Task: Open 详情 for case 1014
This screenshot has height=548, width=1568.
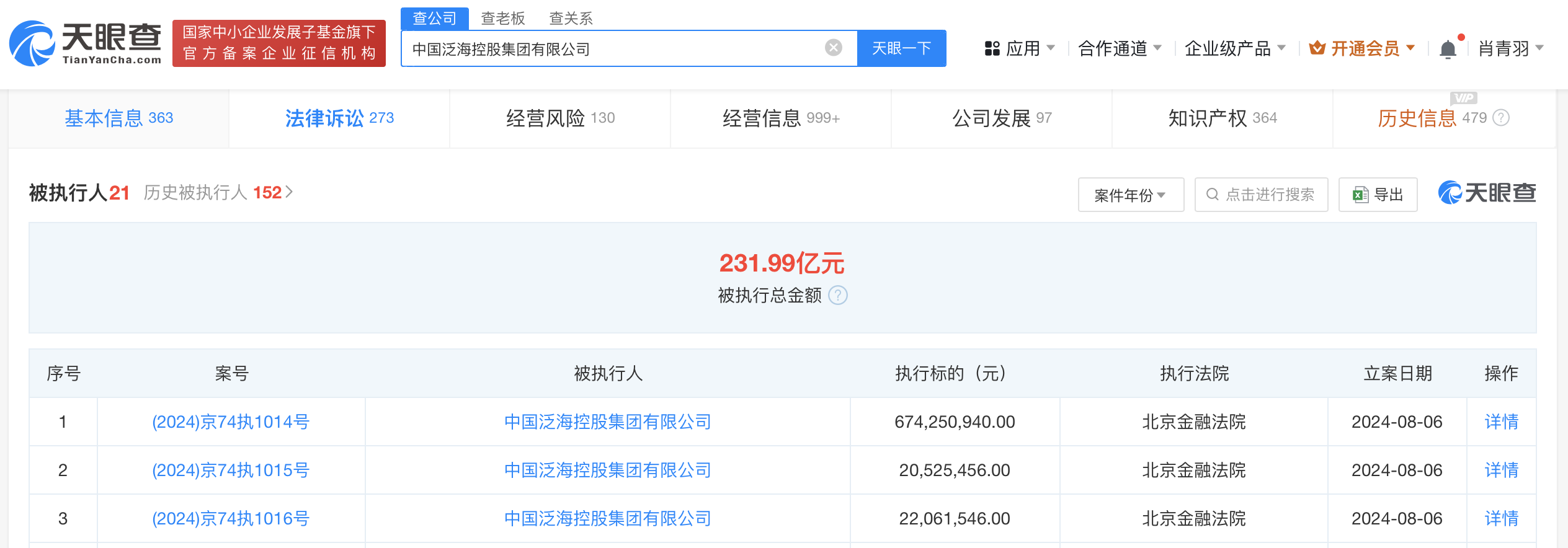Action: pyautogui.click(x=1502, y=422)
